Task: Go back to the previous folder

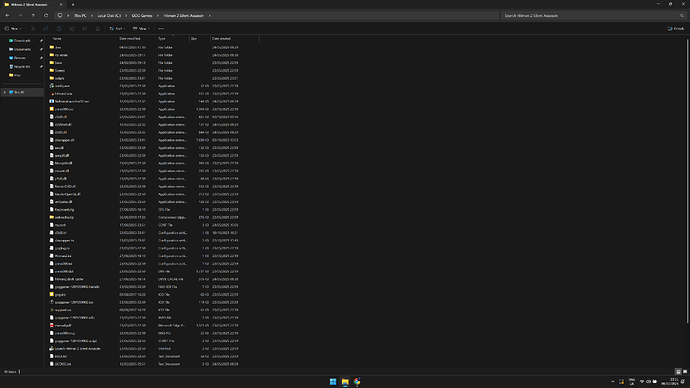Action: coord(7,15)
